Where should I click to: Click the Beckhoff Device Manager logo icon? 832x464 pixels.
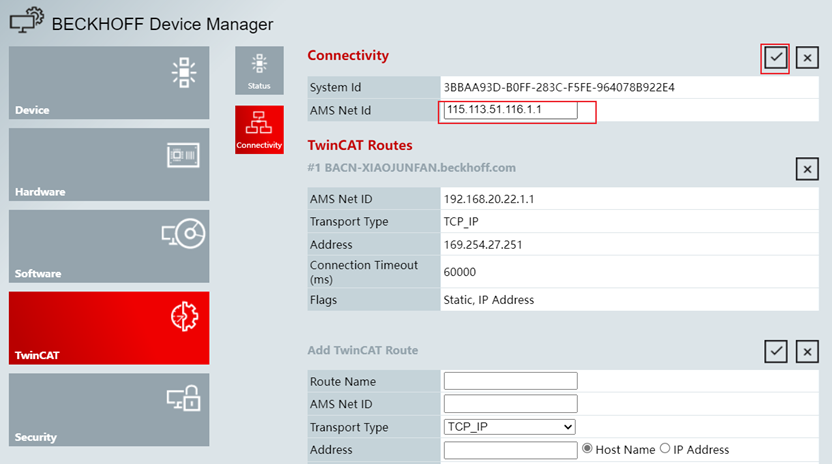[x=27, y=20]
